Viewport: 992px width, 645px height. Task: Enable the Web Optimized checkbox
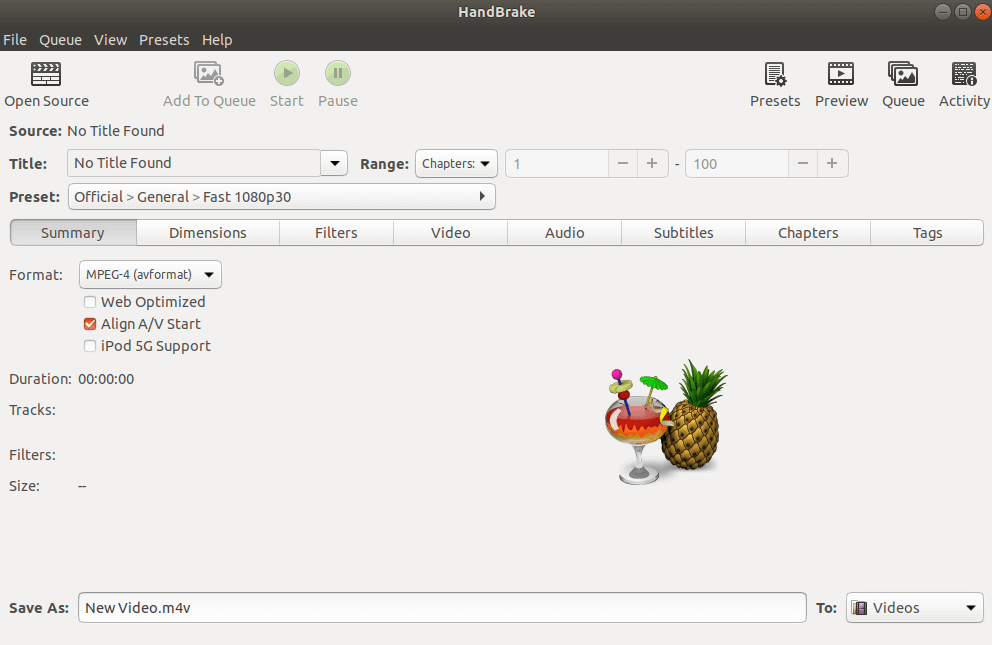click(x=90, y=302)
